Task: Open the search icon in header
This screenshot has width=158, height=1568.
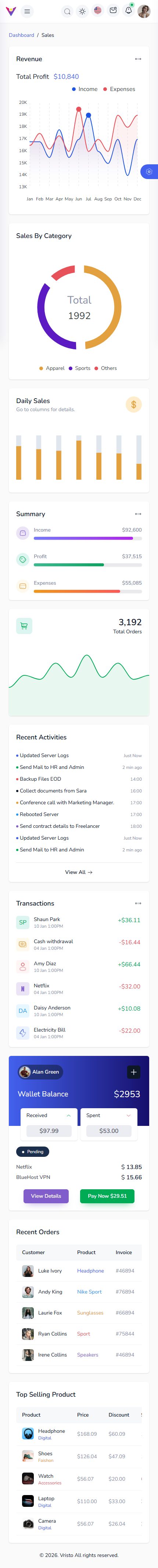Action: 68,11
